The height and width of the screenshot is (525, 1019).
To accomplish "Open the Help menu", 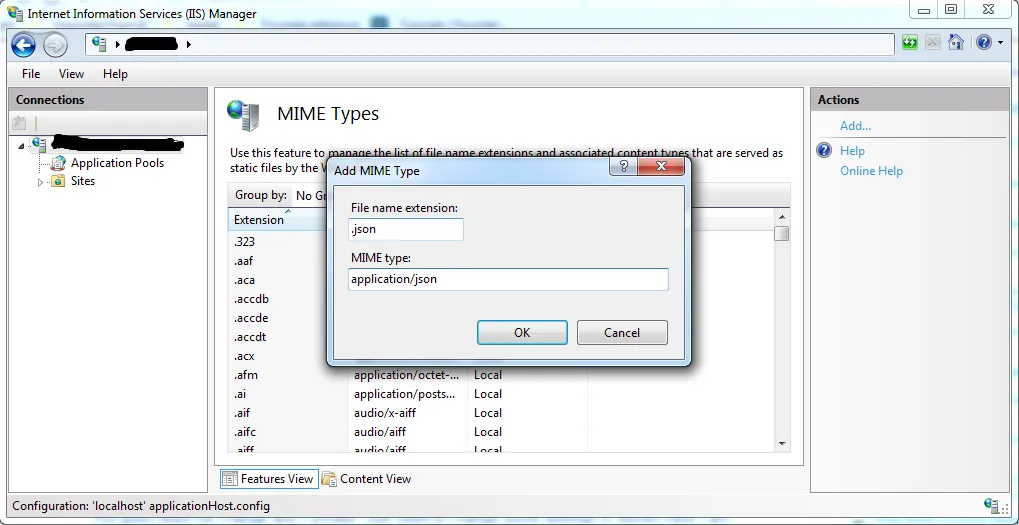I will tap(115, 73).
